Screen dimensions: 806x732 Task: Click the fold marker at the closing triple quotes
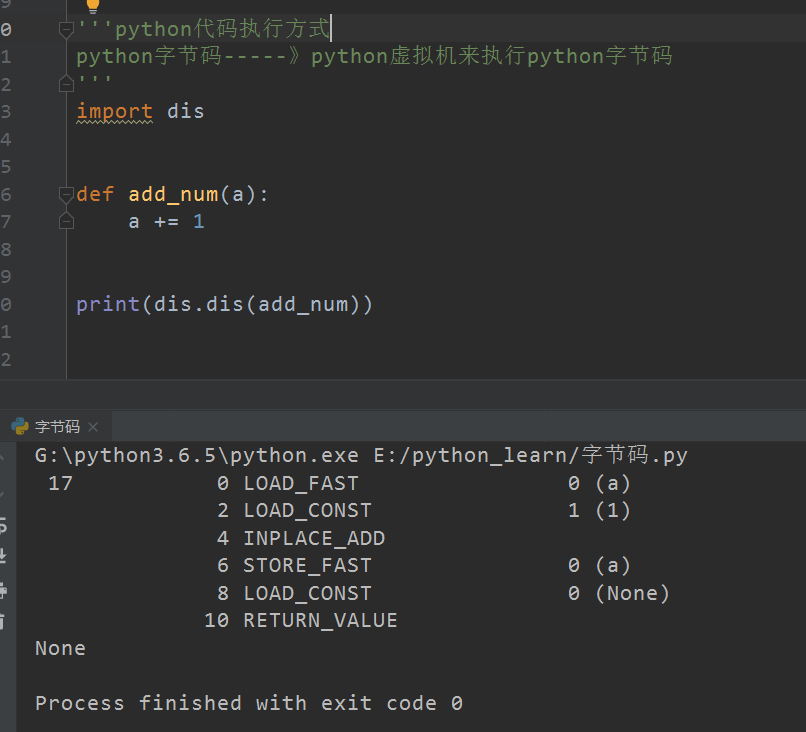pos(66,83)
